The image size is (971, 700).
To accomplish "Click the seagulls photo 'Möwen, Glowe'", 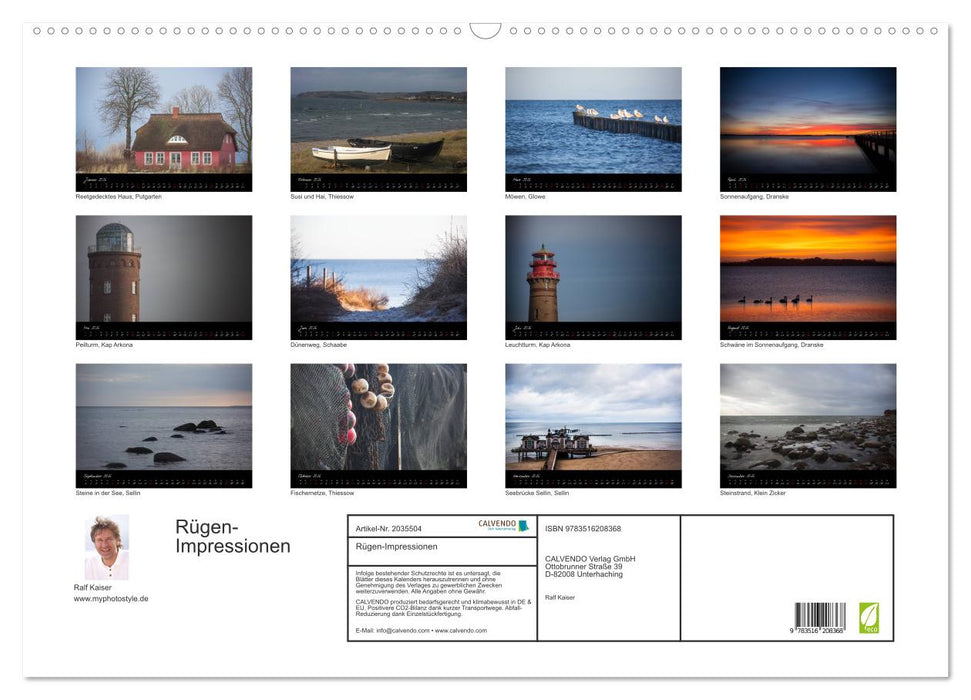I will 592,128.
